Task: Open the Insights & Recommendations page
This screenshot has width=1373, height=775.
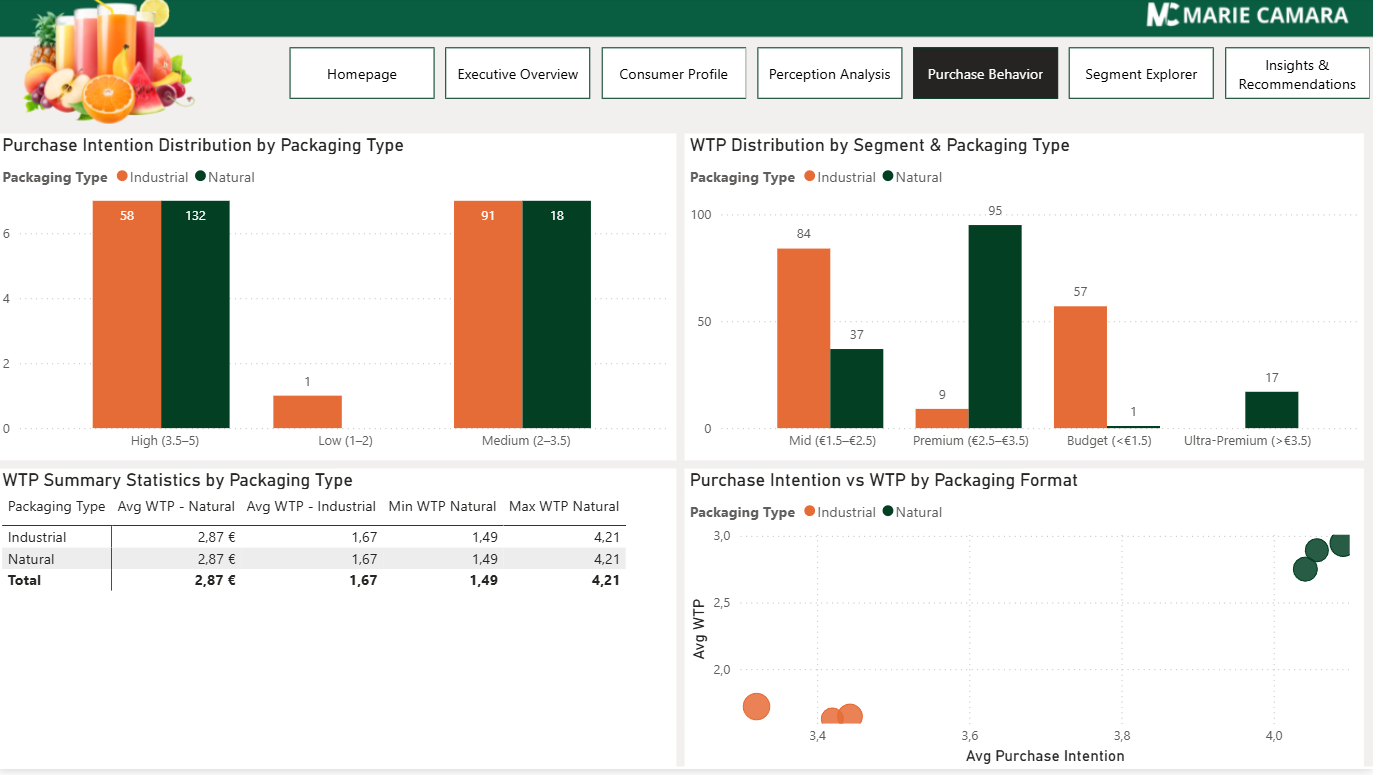Action: pyautogui.click(x=1297, y=74)
